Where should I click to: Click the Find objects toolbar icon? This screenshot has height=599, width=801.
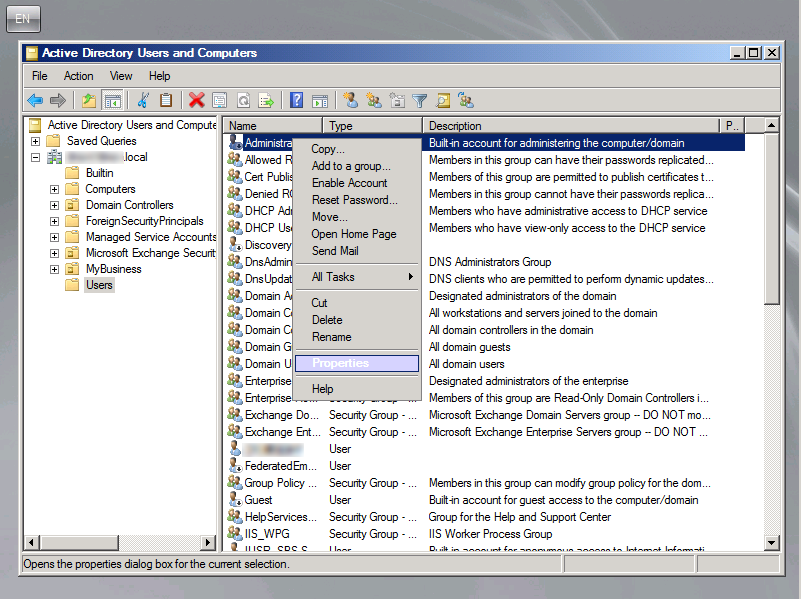point(443,100)
